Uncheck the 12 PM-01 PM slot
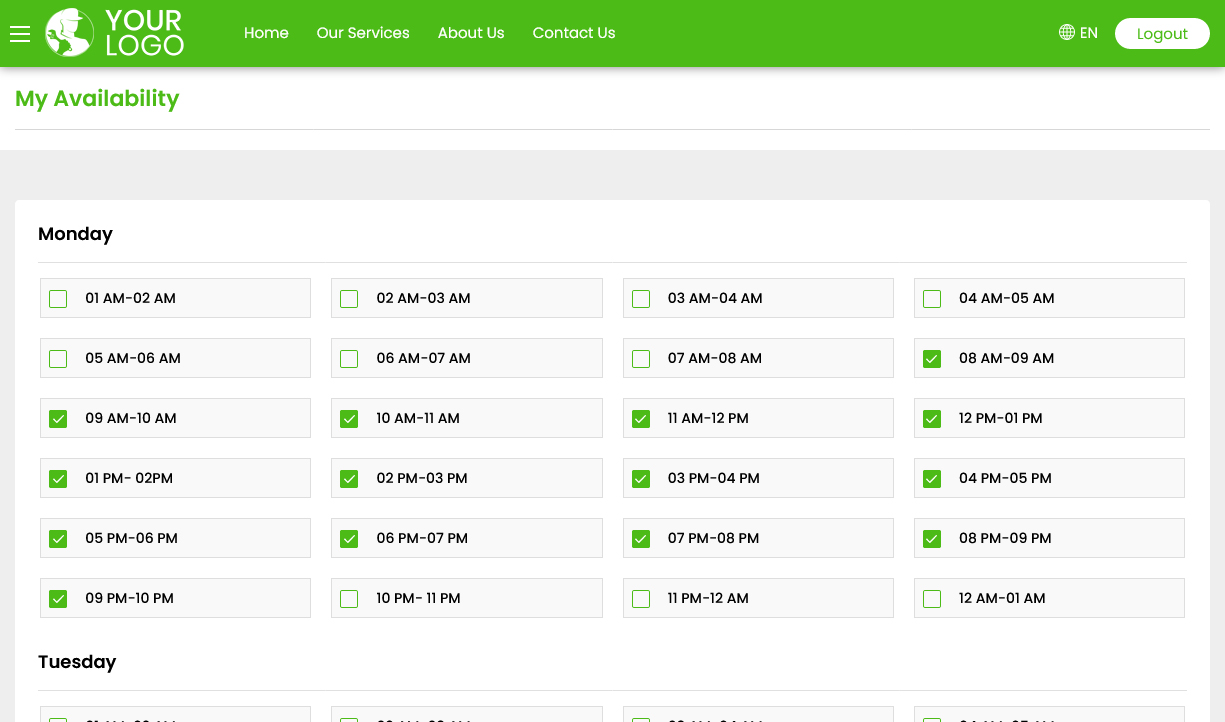The width and height of the screenshot is (1225, 722). pos(931,418)
